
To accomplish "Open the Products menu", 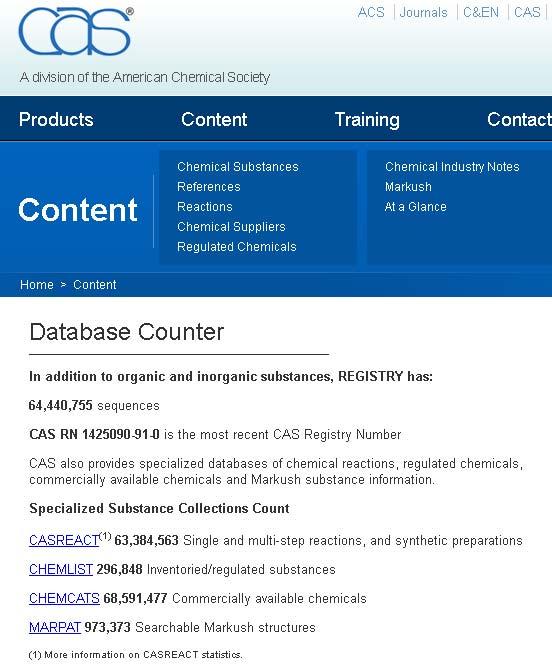I will pos(56,119).
